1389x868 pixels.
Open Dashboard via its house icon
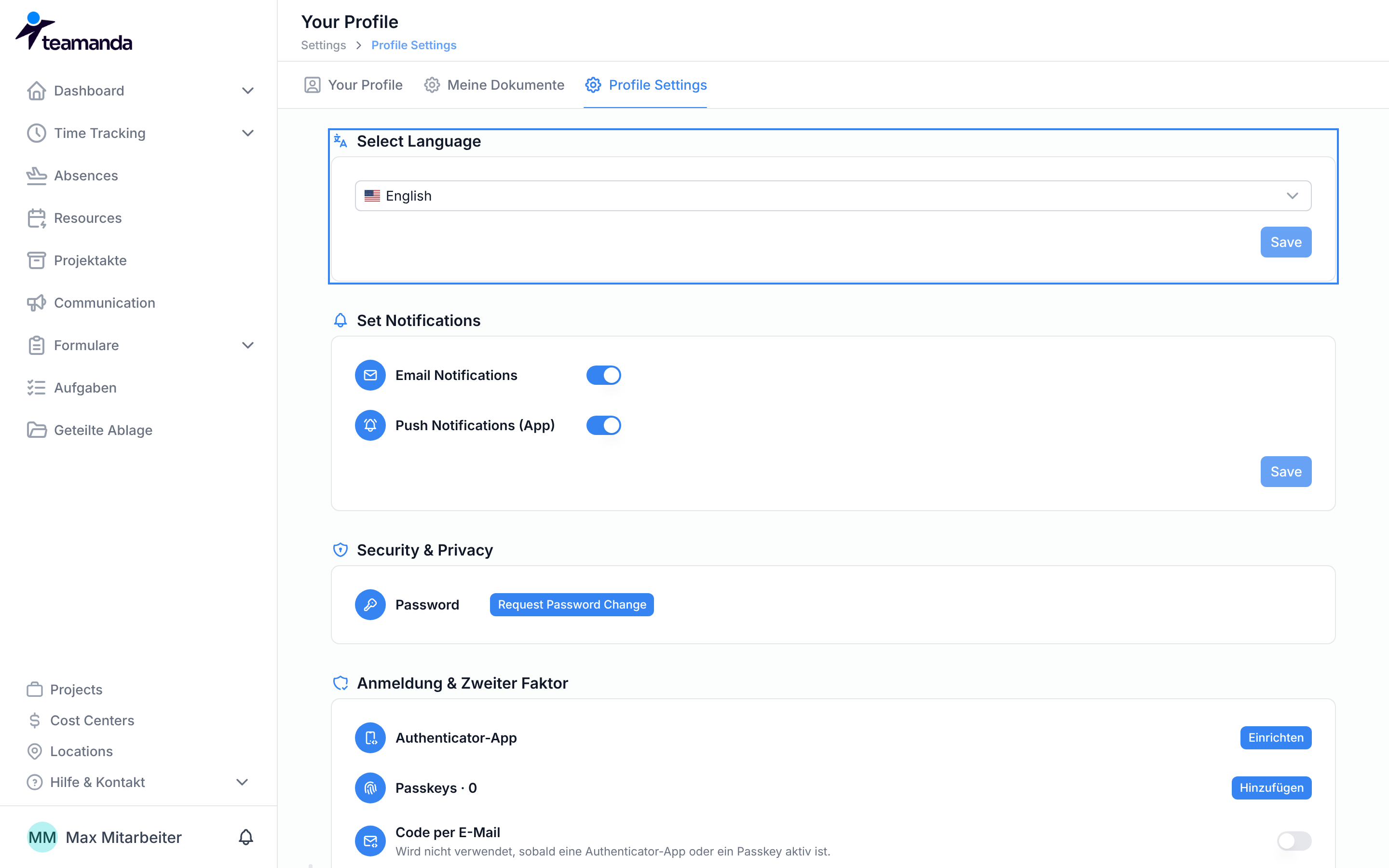tap(36, 91)
